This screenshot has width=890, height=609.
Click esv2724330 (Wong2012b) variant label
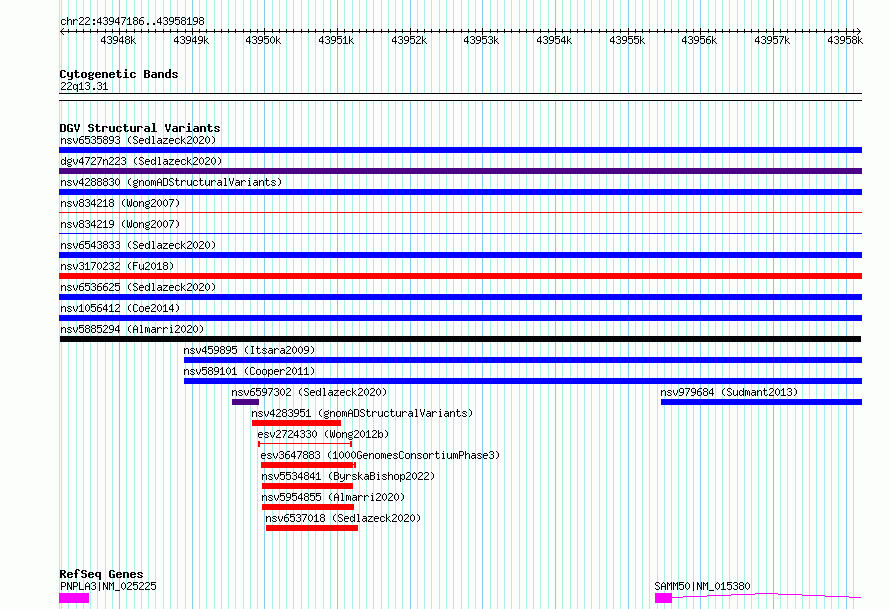(x=323, y=434)
